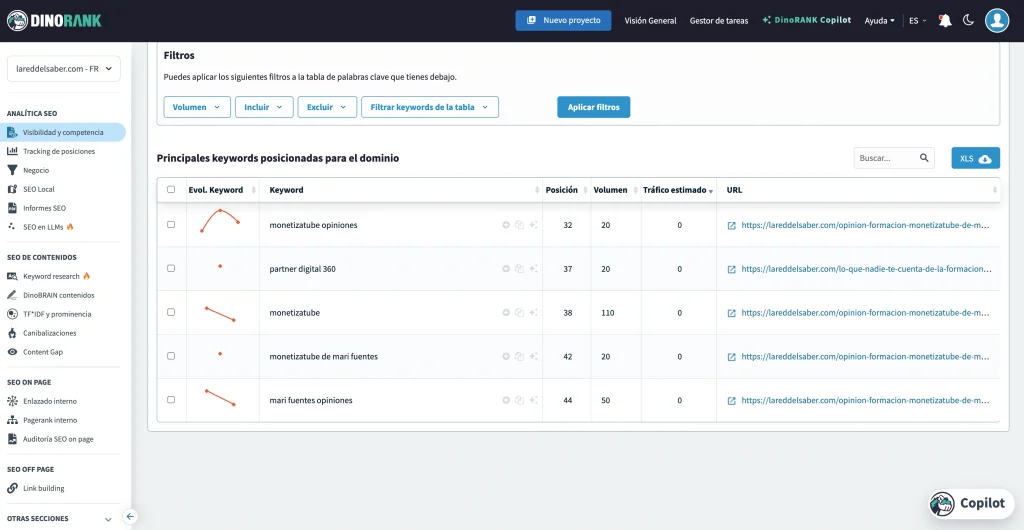Open external link icon for 'partner digital 360'

click(731, 269)
